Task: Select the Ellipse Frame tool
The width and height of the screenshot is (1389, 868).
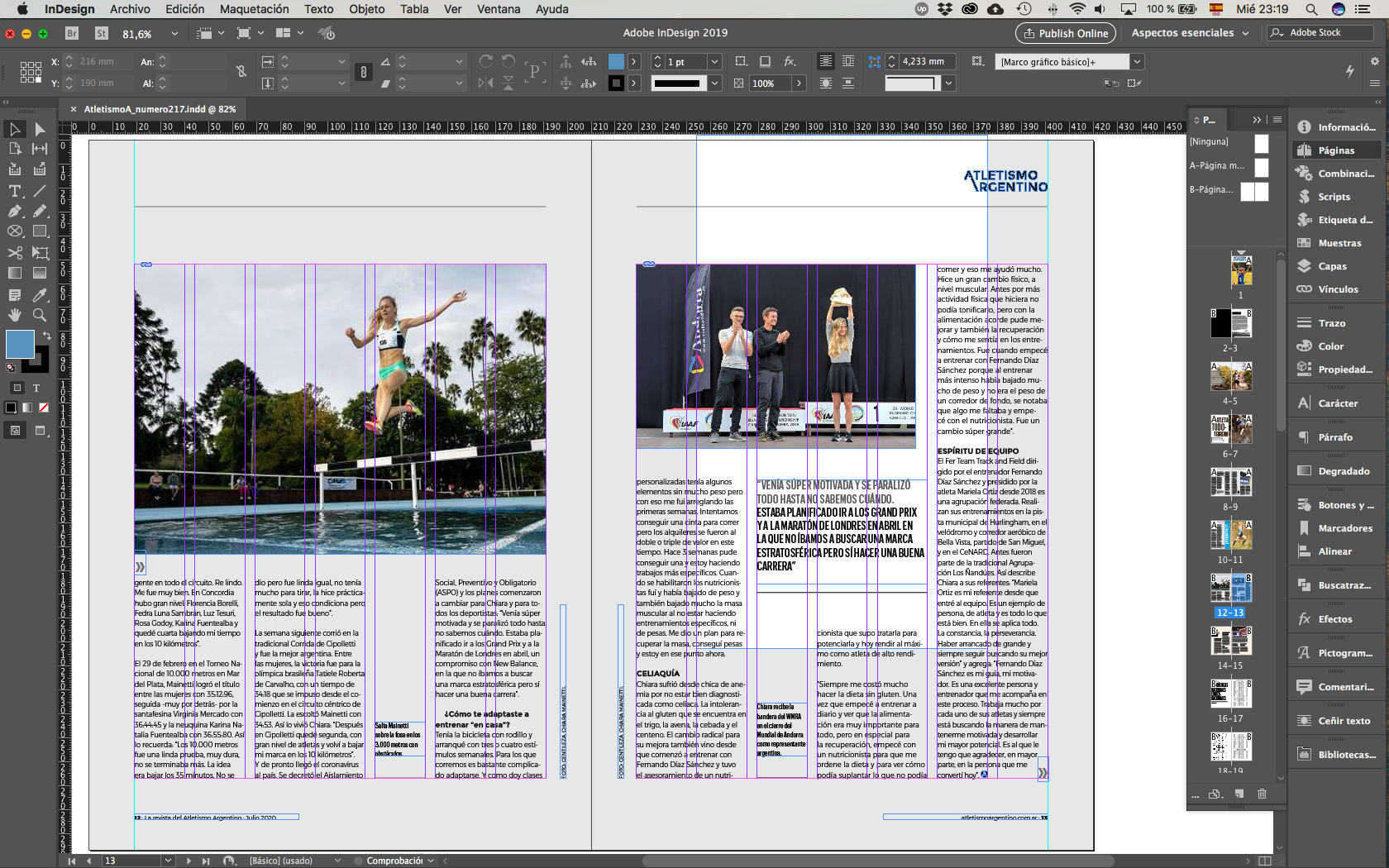Action: tap(15, 231)
